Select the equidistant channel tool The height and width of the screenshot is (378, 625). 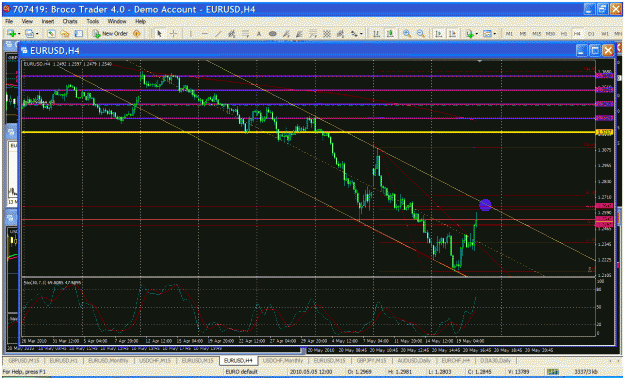pyautogui.click(x=232, y=34)
